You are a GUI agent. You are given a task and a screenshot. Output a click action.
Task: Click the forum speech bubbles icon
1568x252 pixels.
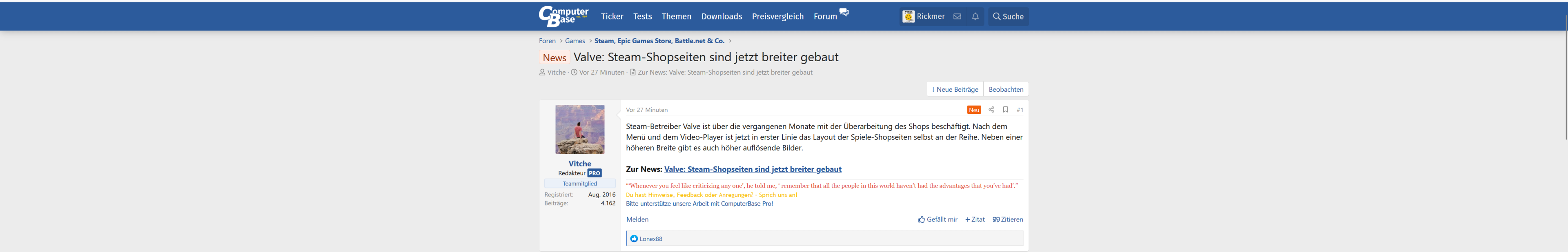point(844,12)
